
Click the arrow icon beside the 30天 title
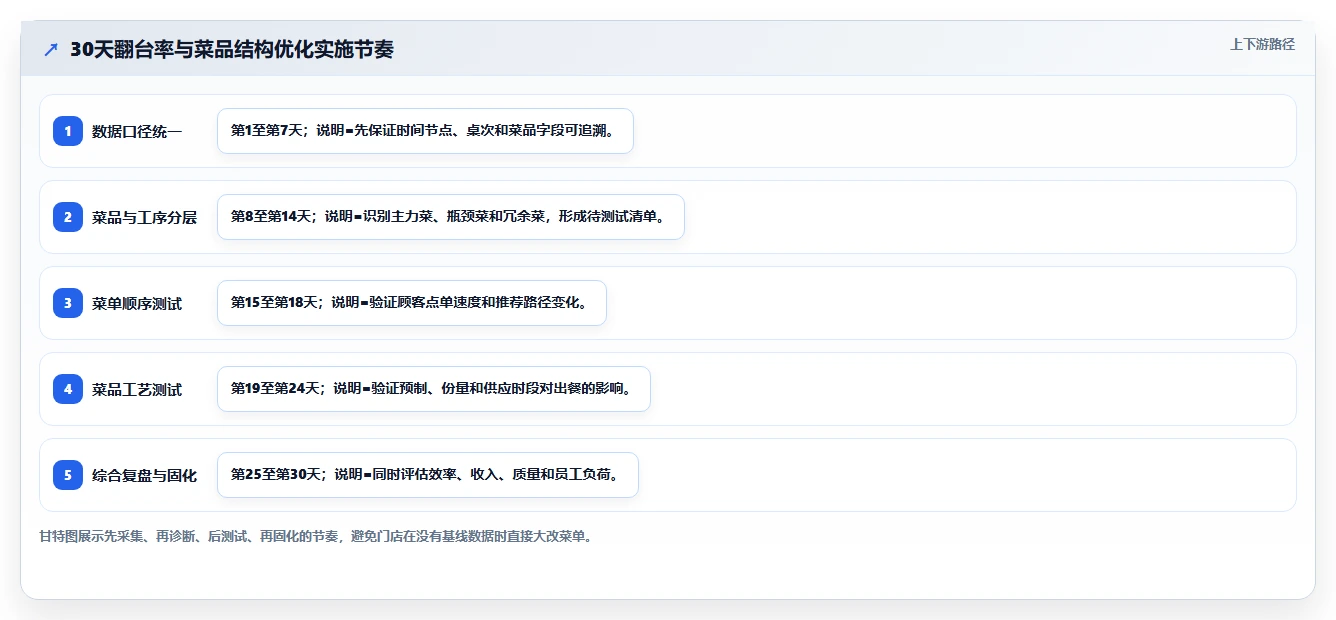51,50
